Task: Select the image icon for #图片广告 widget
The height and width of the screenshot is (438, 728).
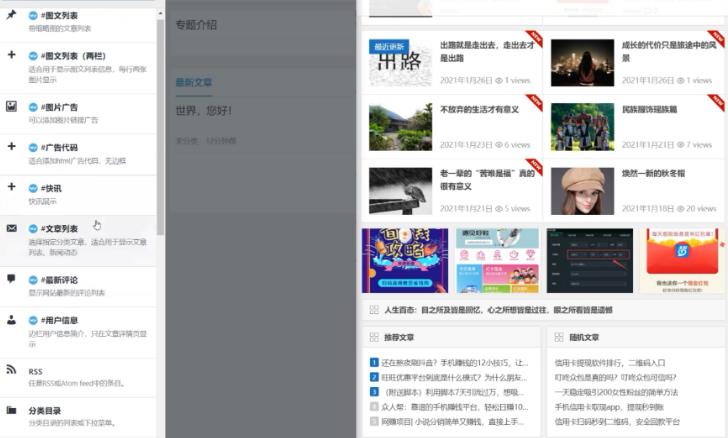Action: pyautogui.click(x=11, y=105)
